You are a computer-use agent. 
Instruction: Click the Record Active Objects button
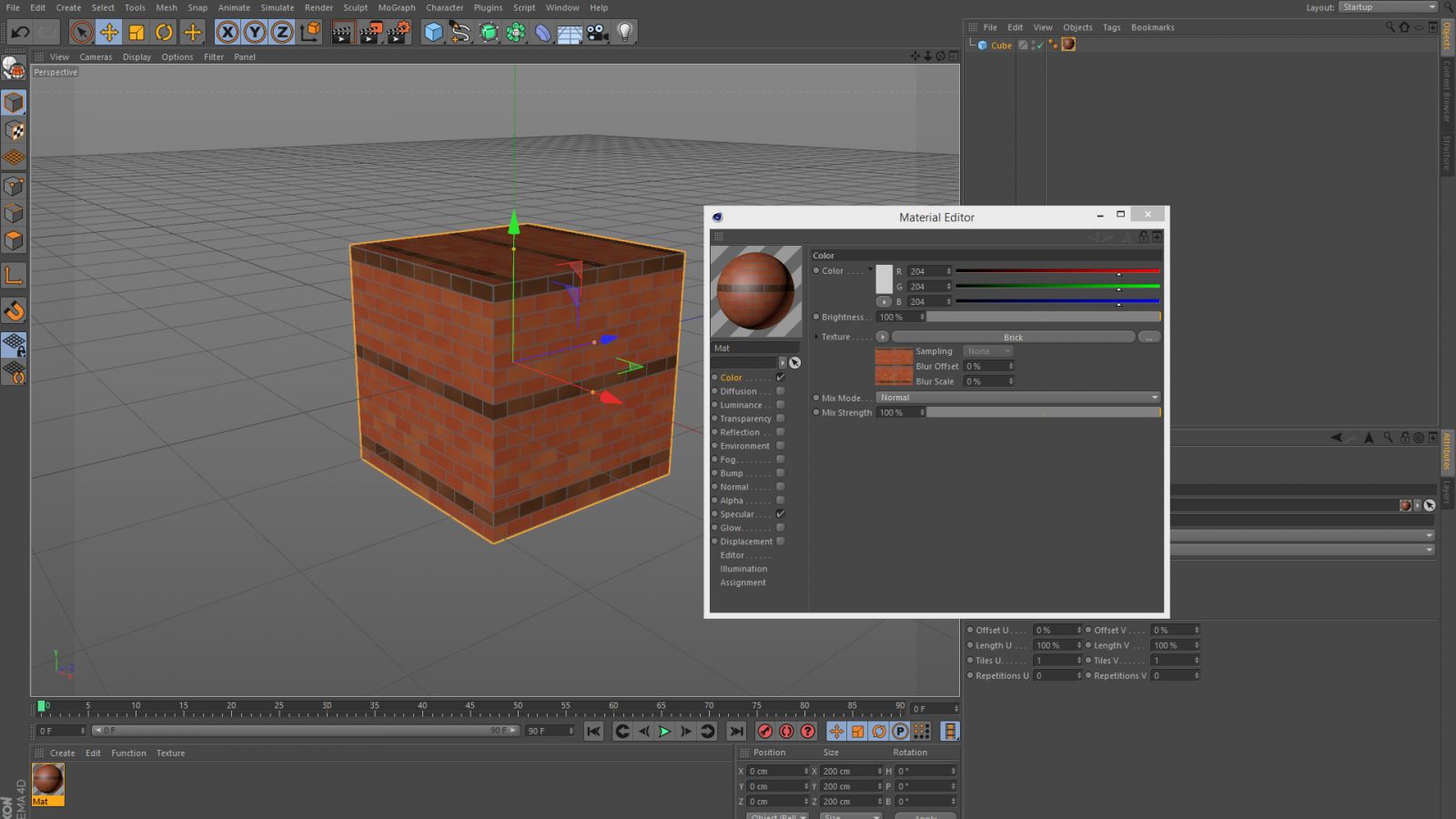pyautogui.click(x=765, y=731)
